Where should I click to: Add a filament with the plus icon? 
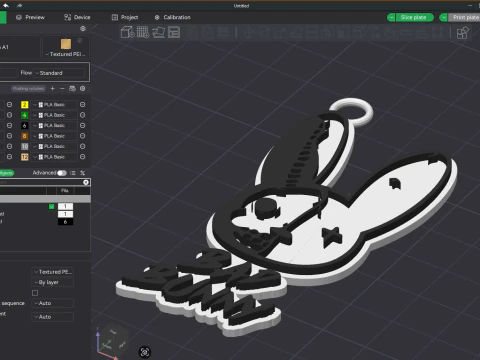coord(52,89)
